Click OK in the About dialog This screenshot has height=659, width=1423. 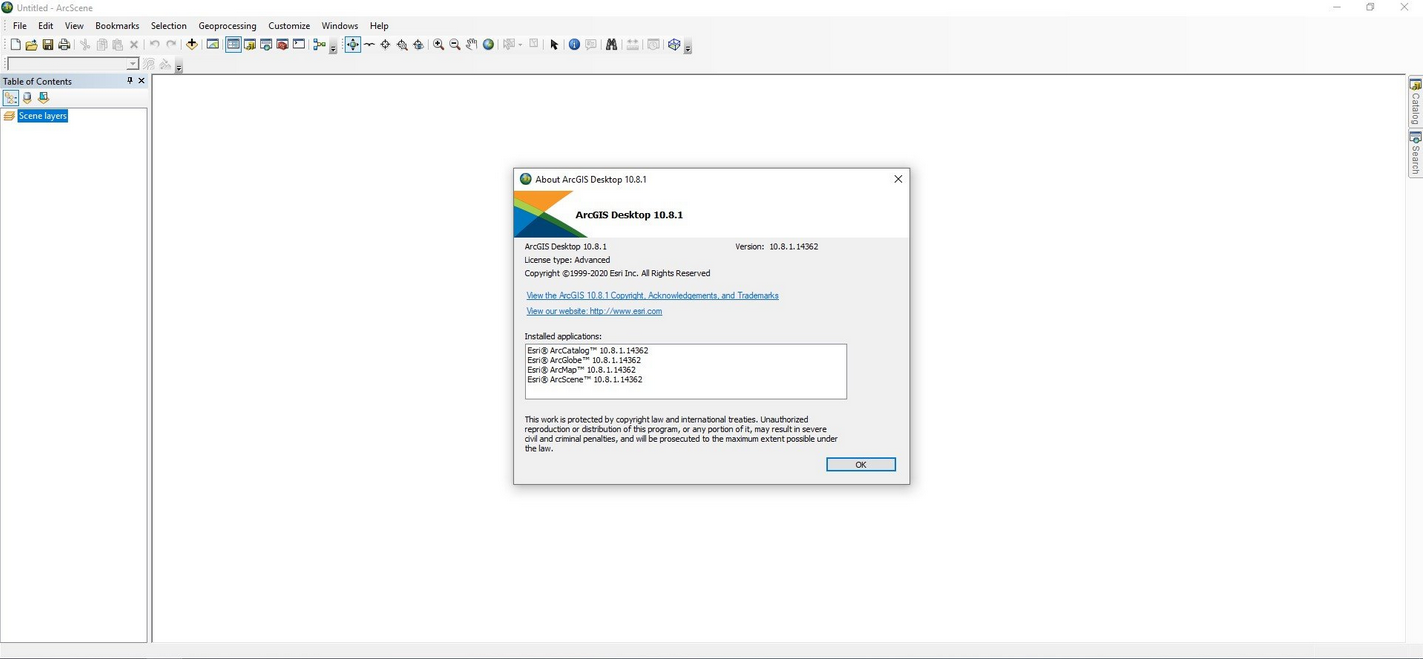pos(861,465)
